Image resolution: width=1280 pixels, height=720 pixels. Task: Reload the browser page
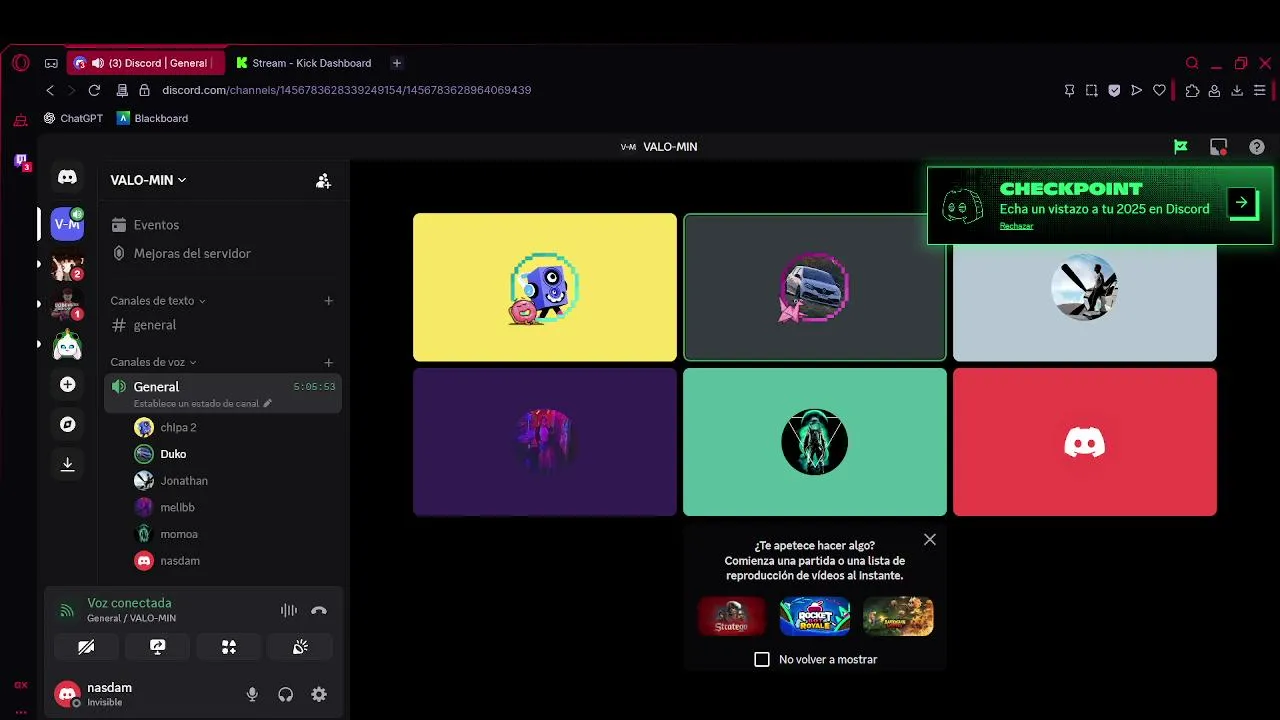(x=94, y=90)
